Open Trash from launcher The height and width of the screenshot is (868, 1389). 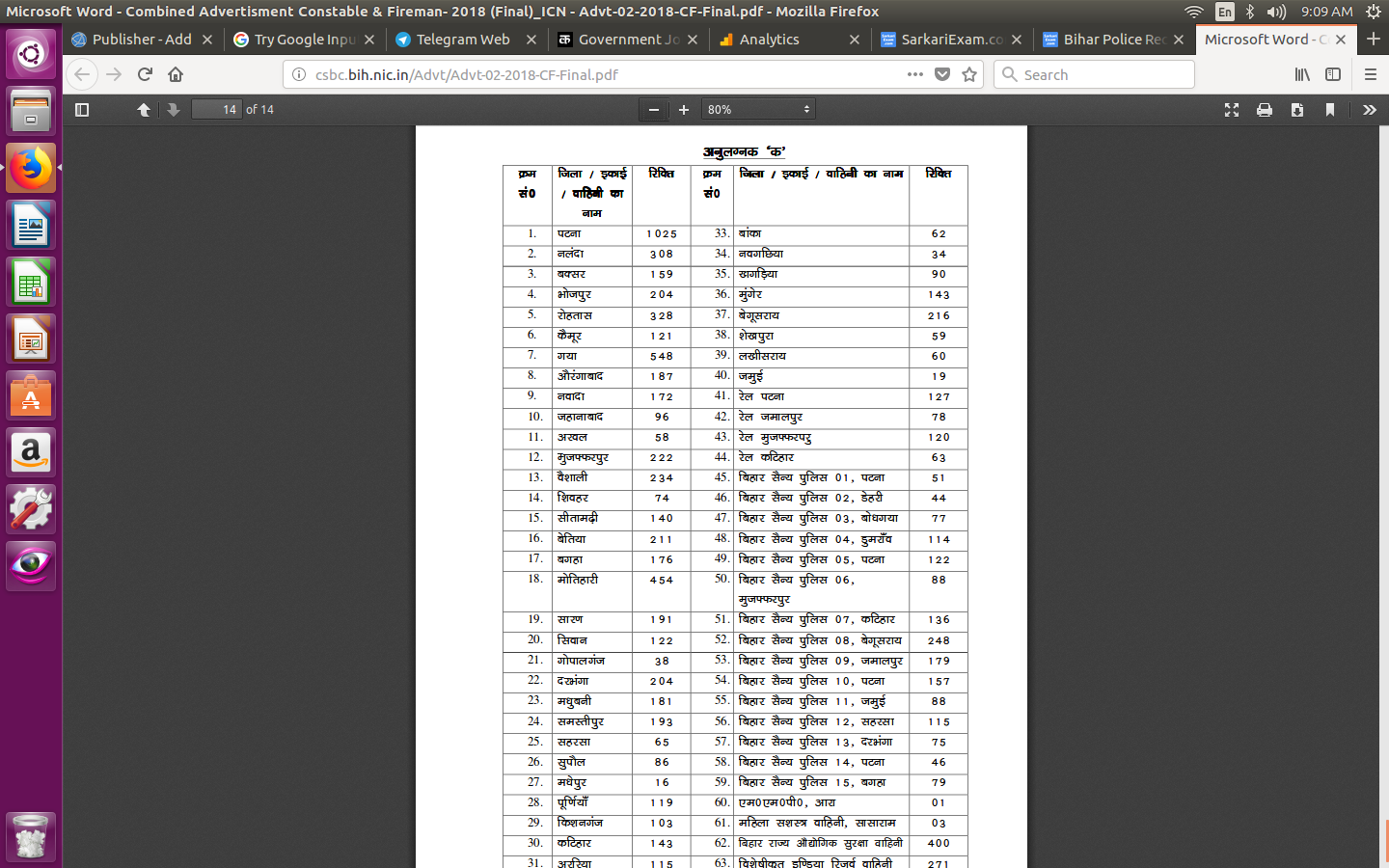(31, 837)
